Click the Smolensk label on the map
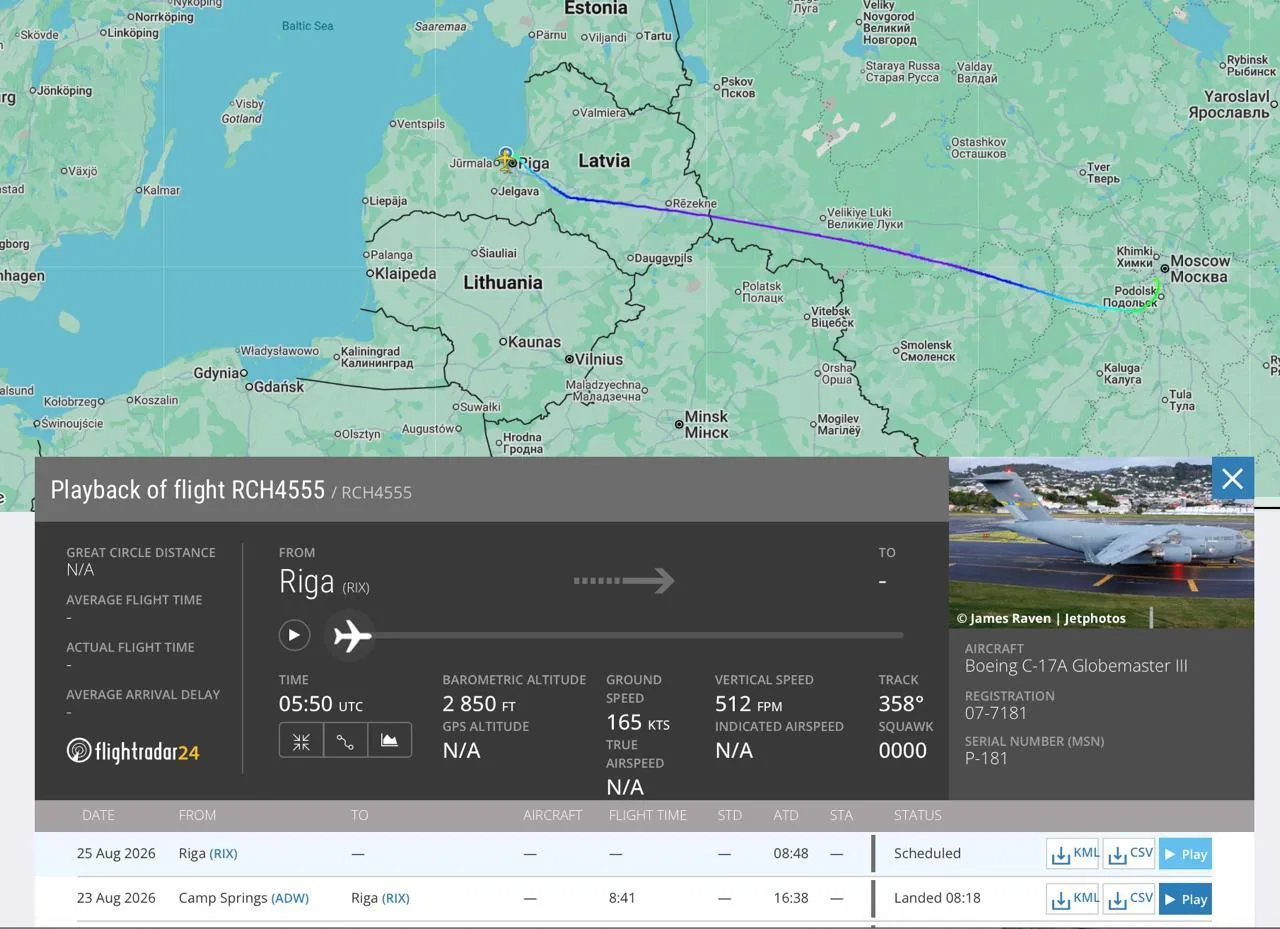The height and width of the screenshot is (929, 1280). (927, 350)
